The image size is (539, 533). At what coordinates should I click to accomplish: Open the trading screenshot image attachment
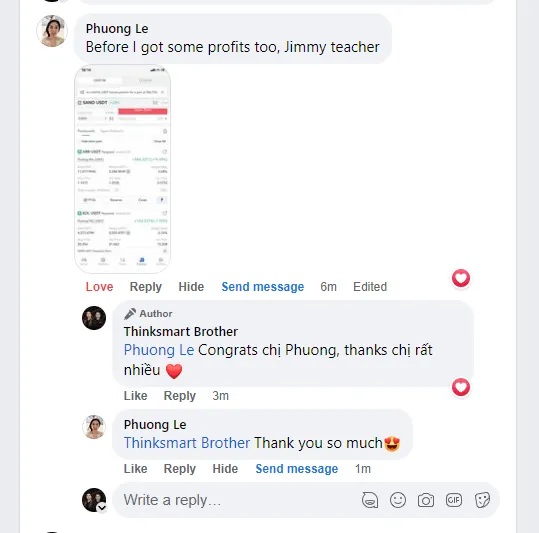pos(122,169)
